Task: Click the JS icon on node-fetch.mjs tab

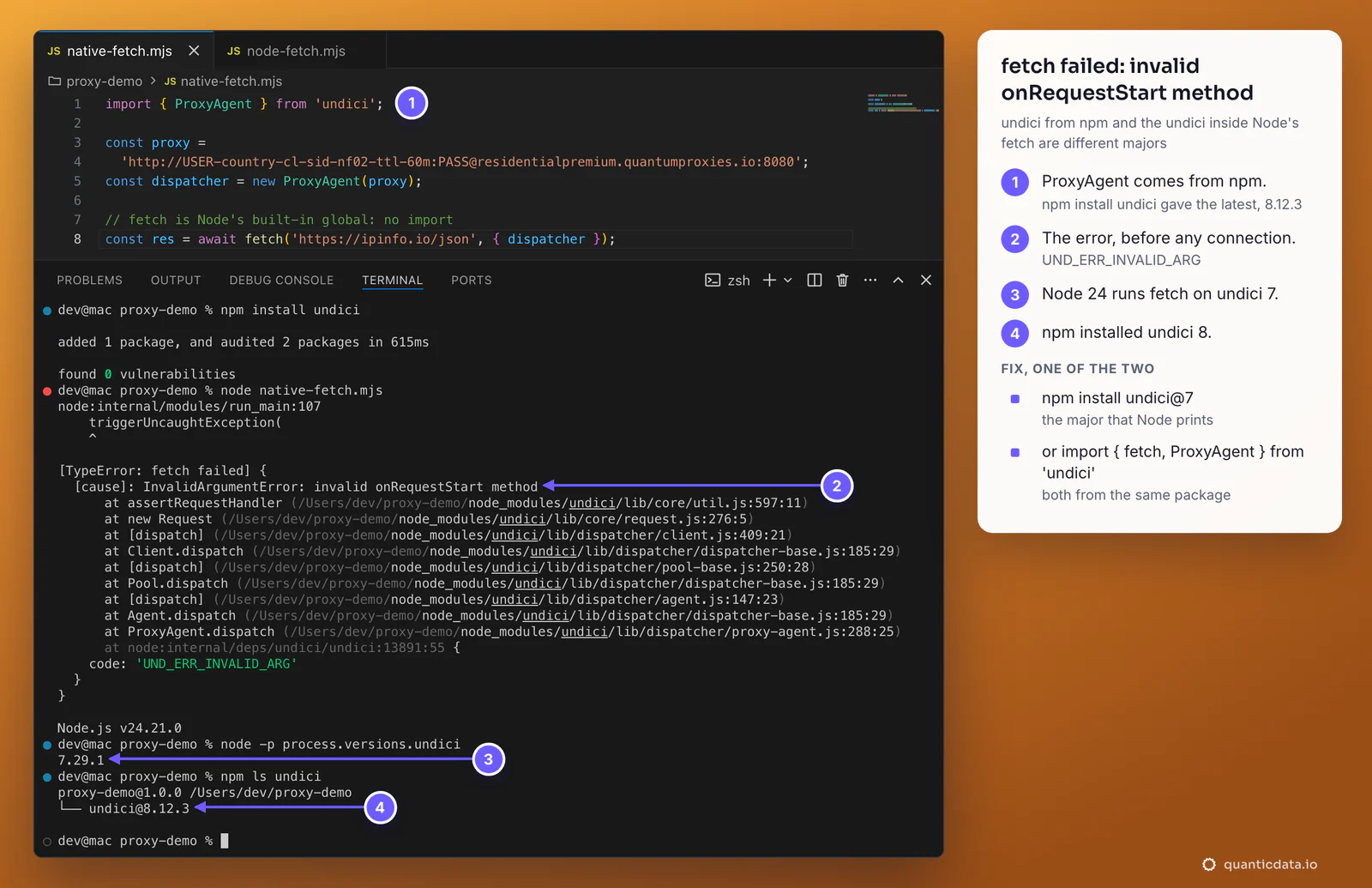Action: (233, 51)
